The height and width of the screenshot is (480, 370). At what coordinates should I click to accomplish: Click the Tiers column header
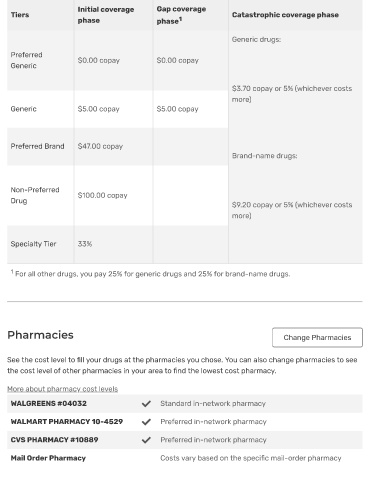(20, 15)
